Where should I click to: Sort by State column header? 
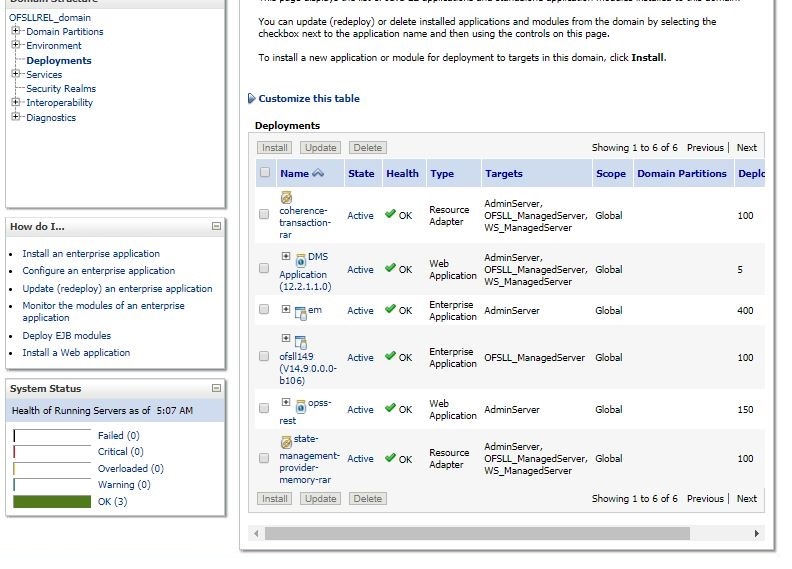click(x=361, y=173)
